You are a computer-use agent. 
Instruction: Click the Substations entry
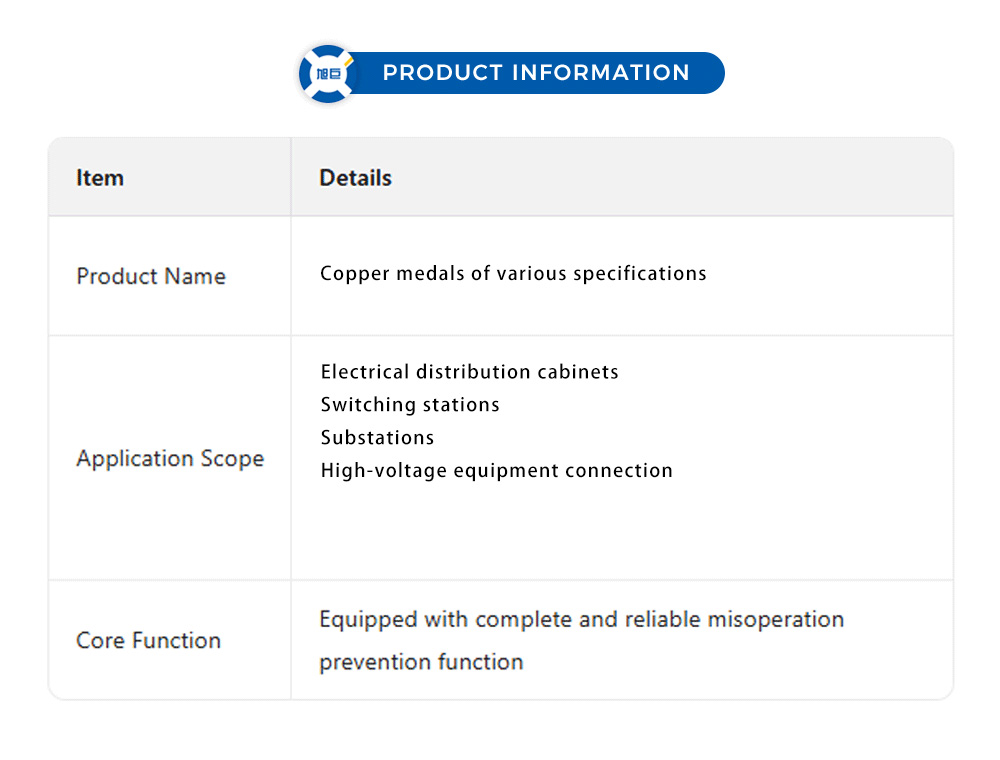pyautogui.click(x=377, y=438)
